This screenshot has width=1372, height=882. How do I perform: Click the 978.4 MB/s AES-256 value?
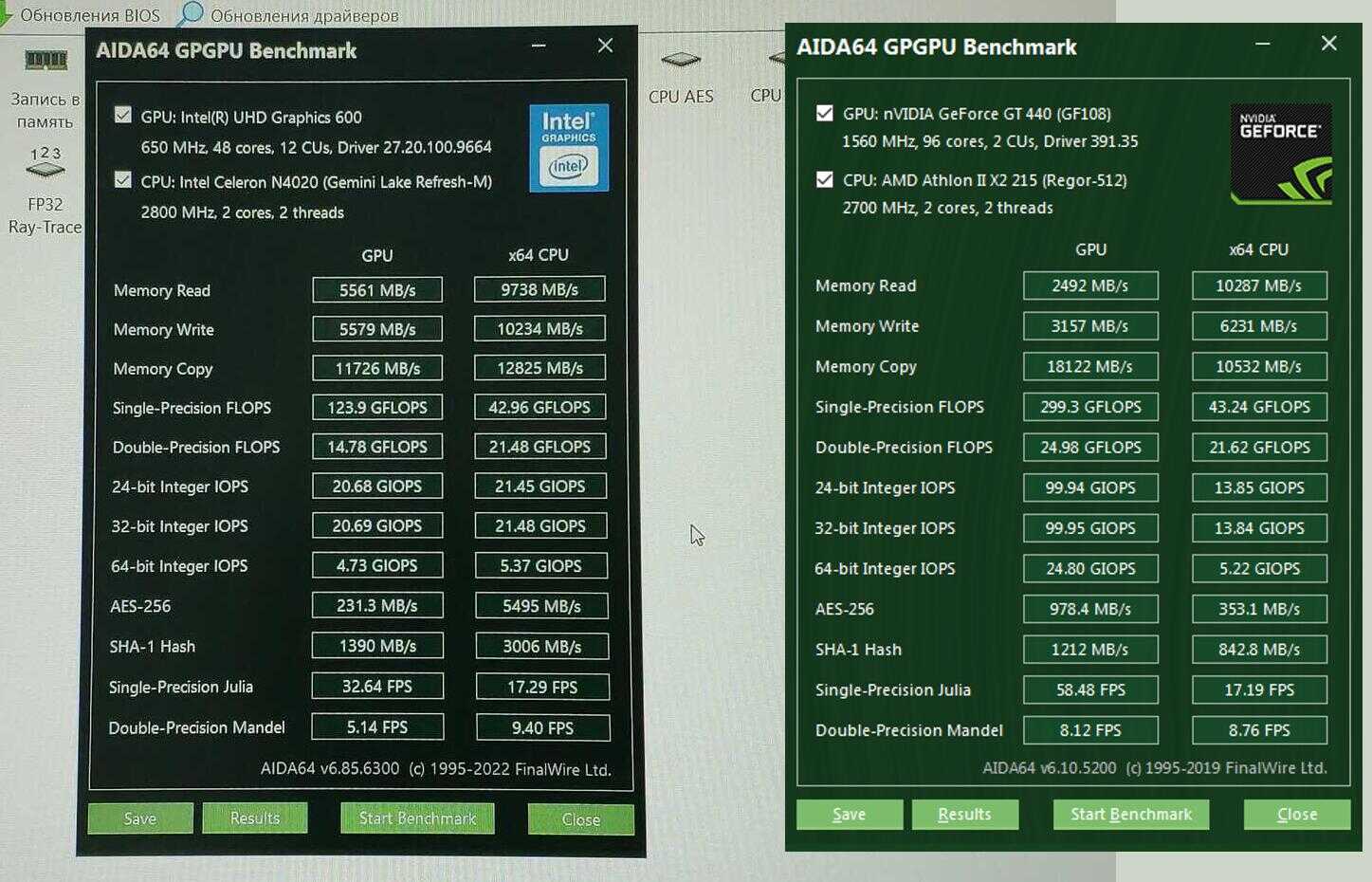click(1090, 609)
